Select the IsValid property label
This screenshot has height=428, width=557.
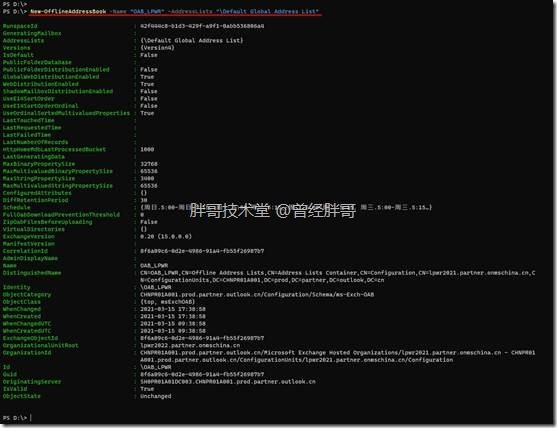tap(15, 389)
